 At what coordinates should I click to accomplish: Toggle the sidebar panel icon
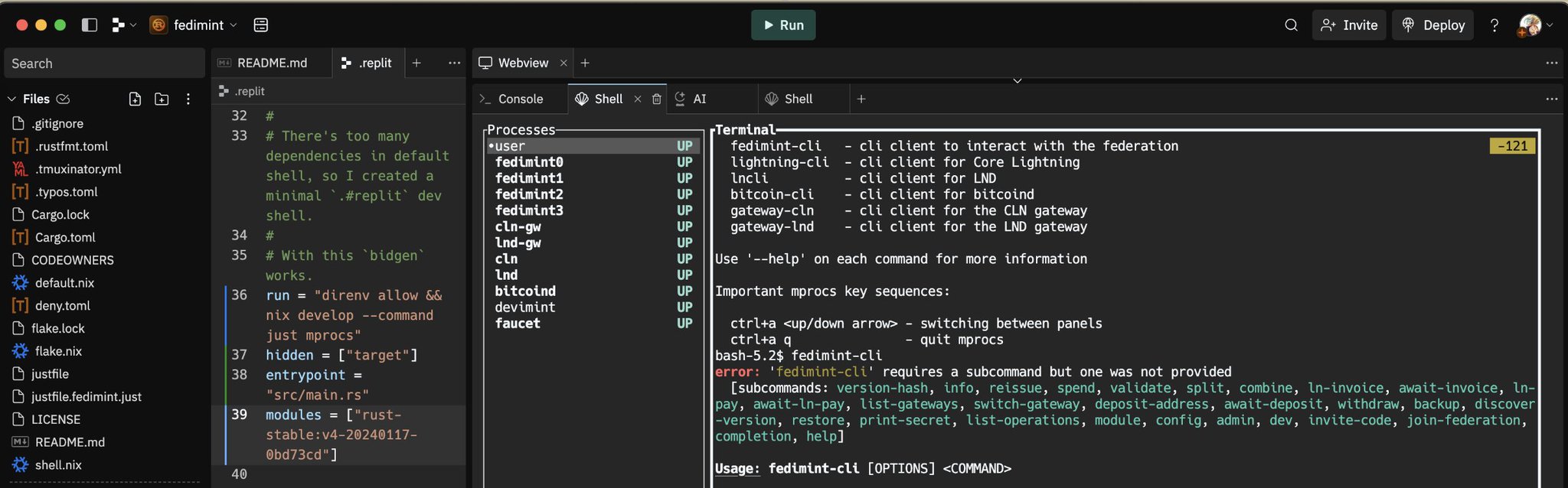(x=90, y=25)
